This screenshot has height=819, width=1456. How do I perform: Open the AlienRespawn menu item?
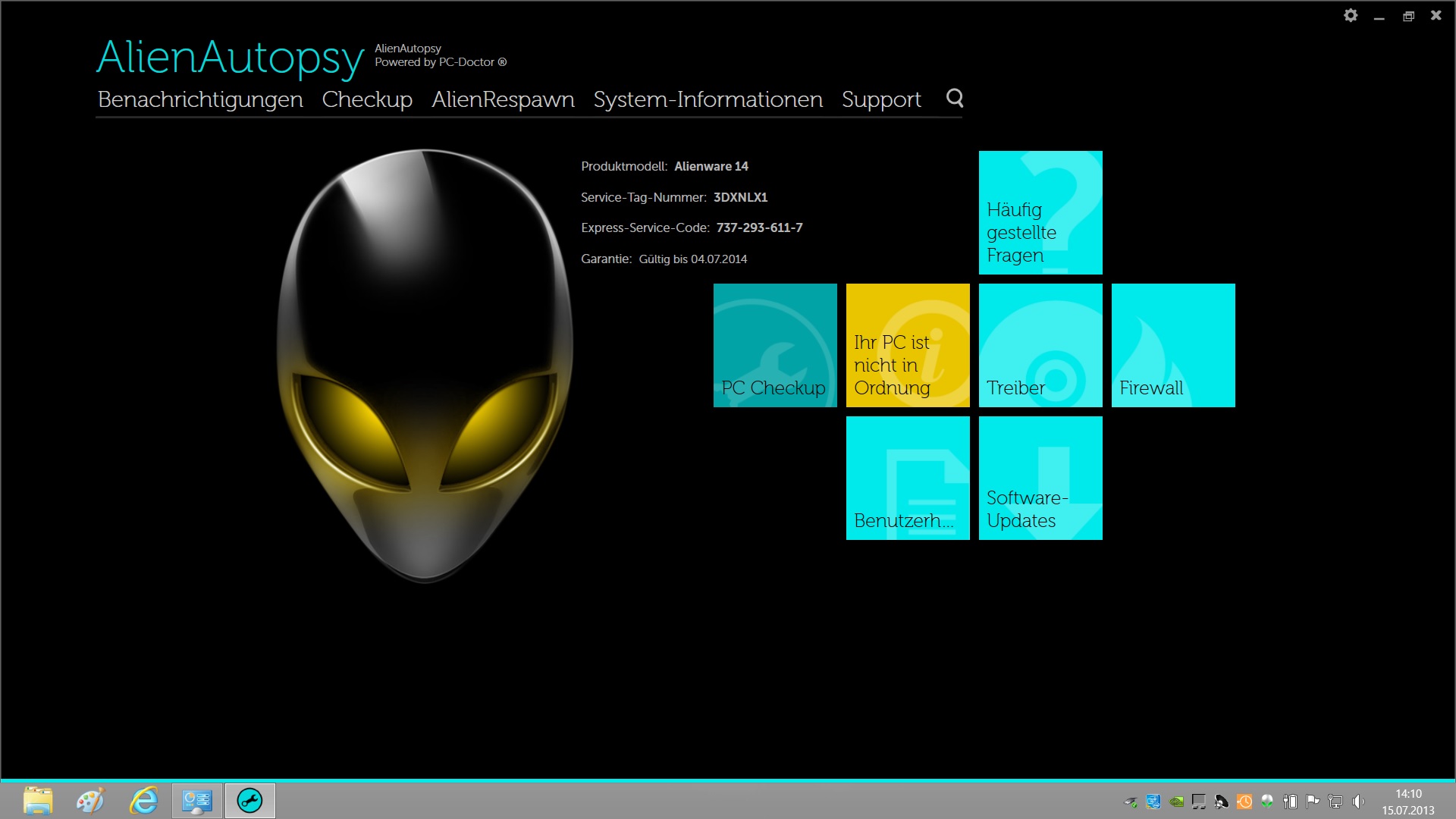[503, 99]
